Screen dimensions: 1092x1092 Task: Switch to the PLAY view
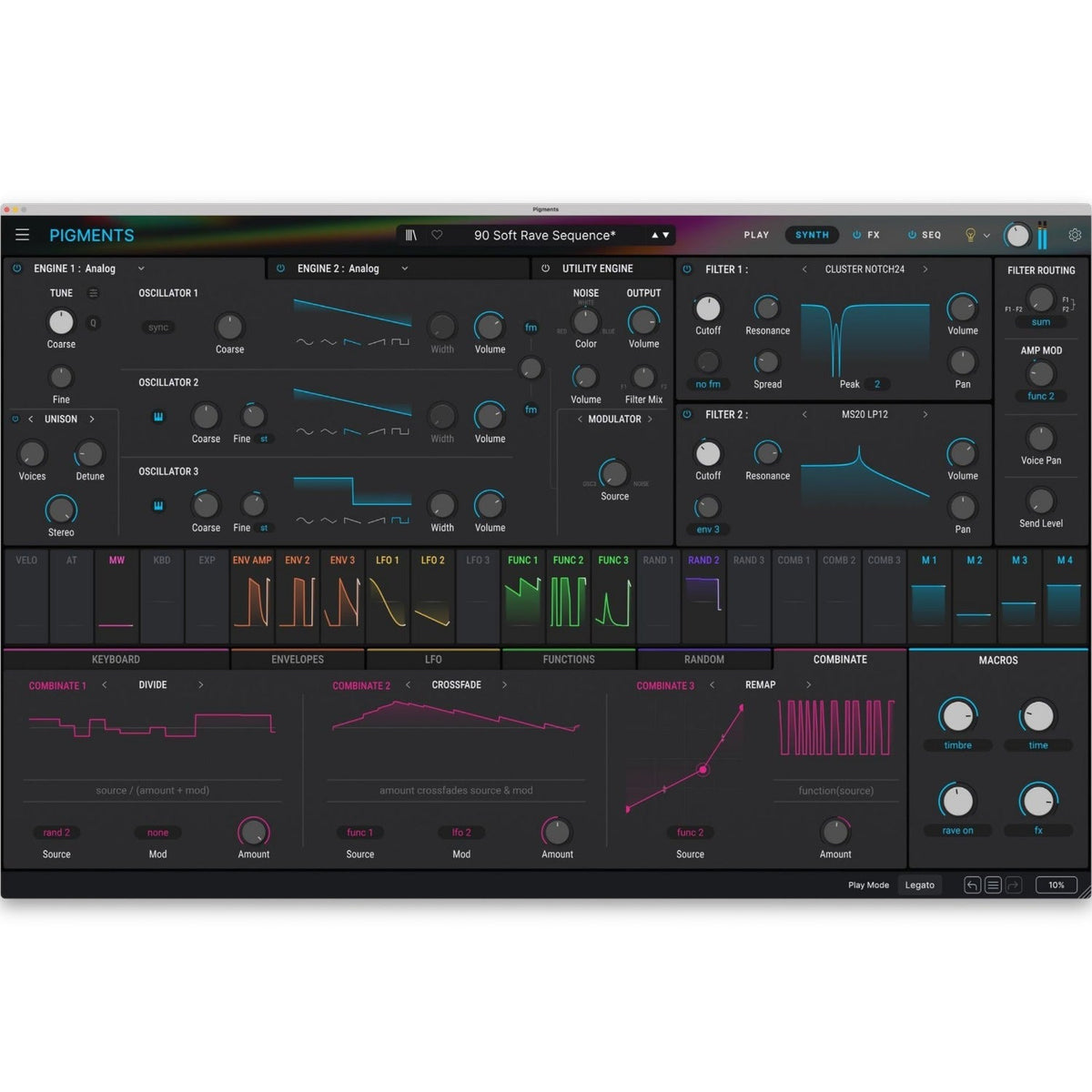(x=756, y=235)
